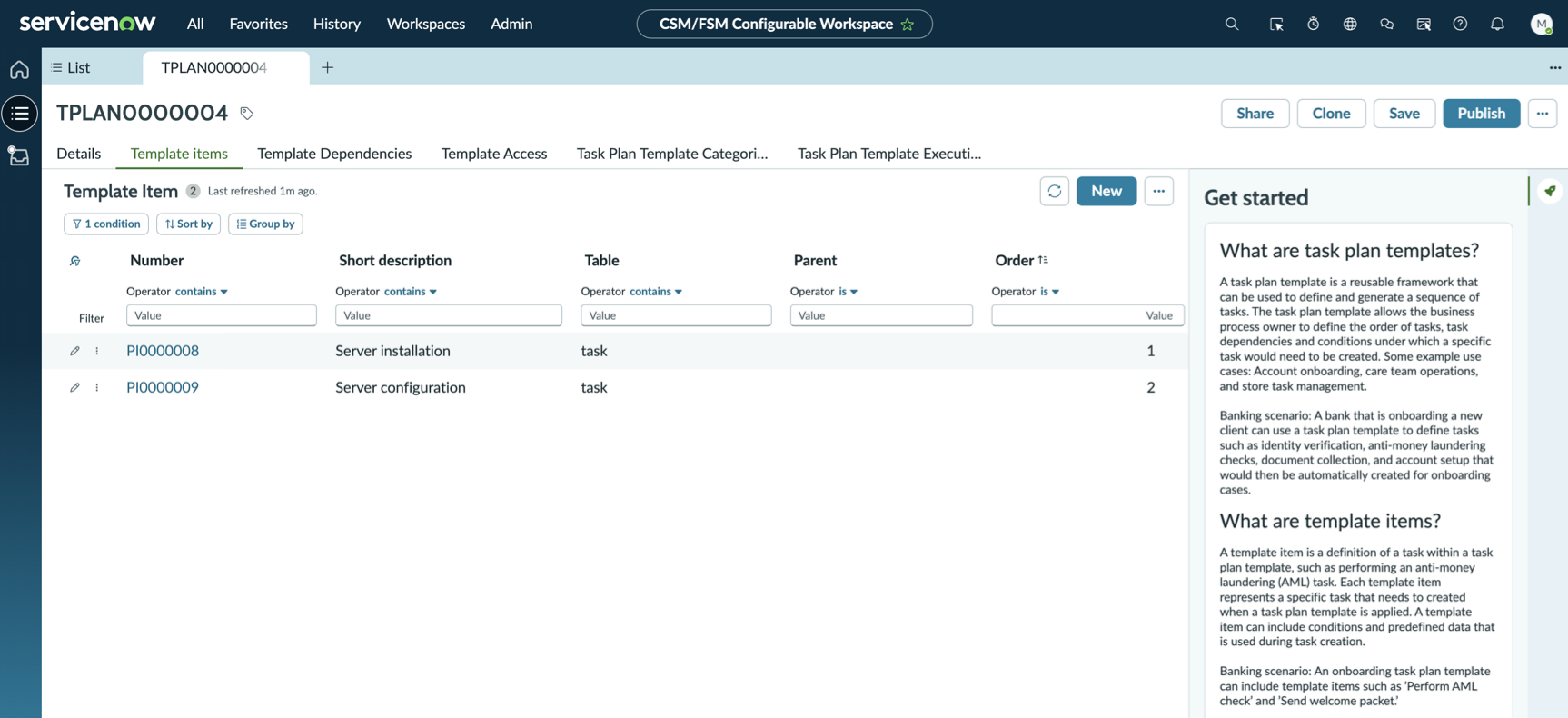The image size is (1568, 718).
Task: Click the rocket icon at Get started panel
Action: click(x=1550, y=191)
